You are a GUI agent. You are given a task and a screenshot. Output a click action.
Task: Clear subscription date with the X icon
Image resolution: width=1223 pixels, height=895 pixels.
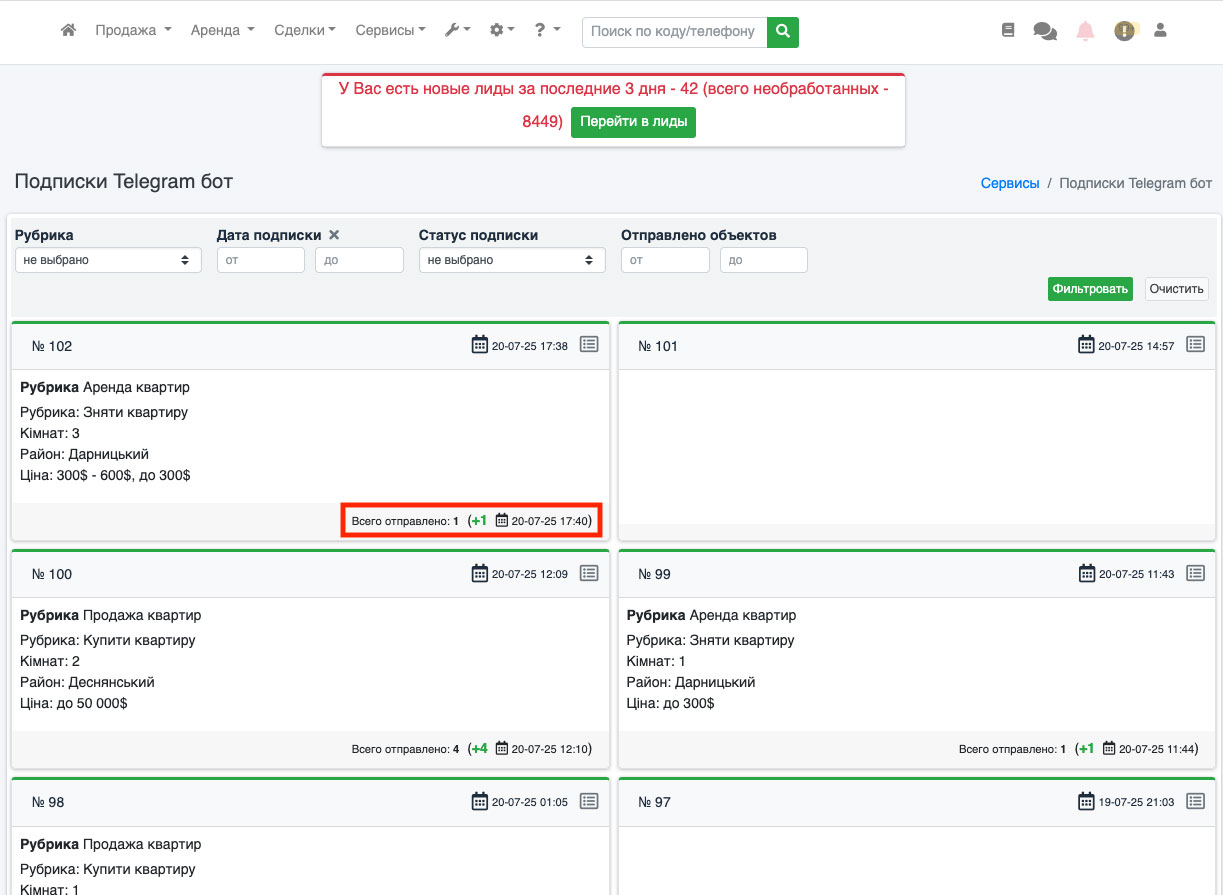pos(334,235)
